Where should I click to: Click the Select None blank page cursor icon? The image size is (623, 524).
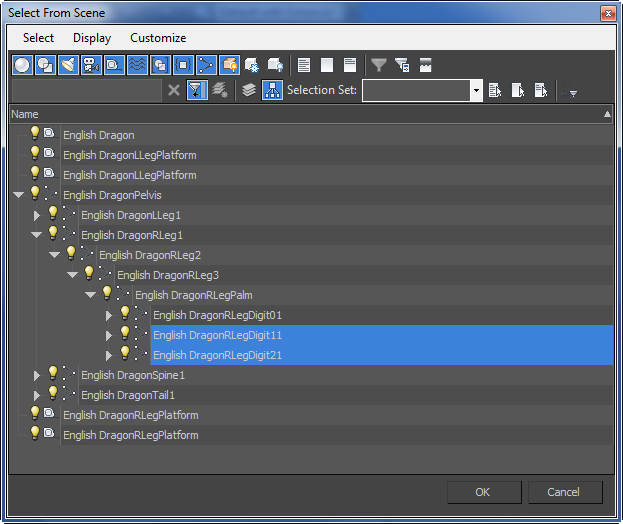point(518,90)
